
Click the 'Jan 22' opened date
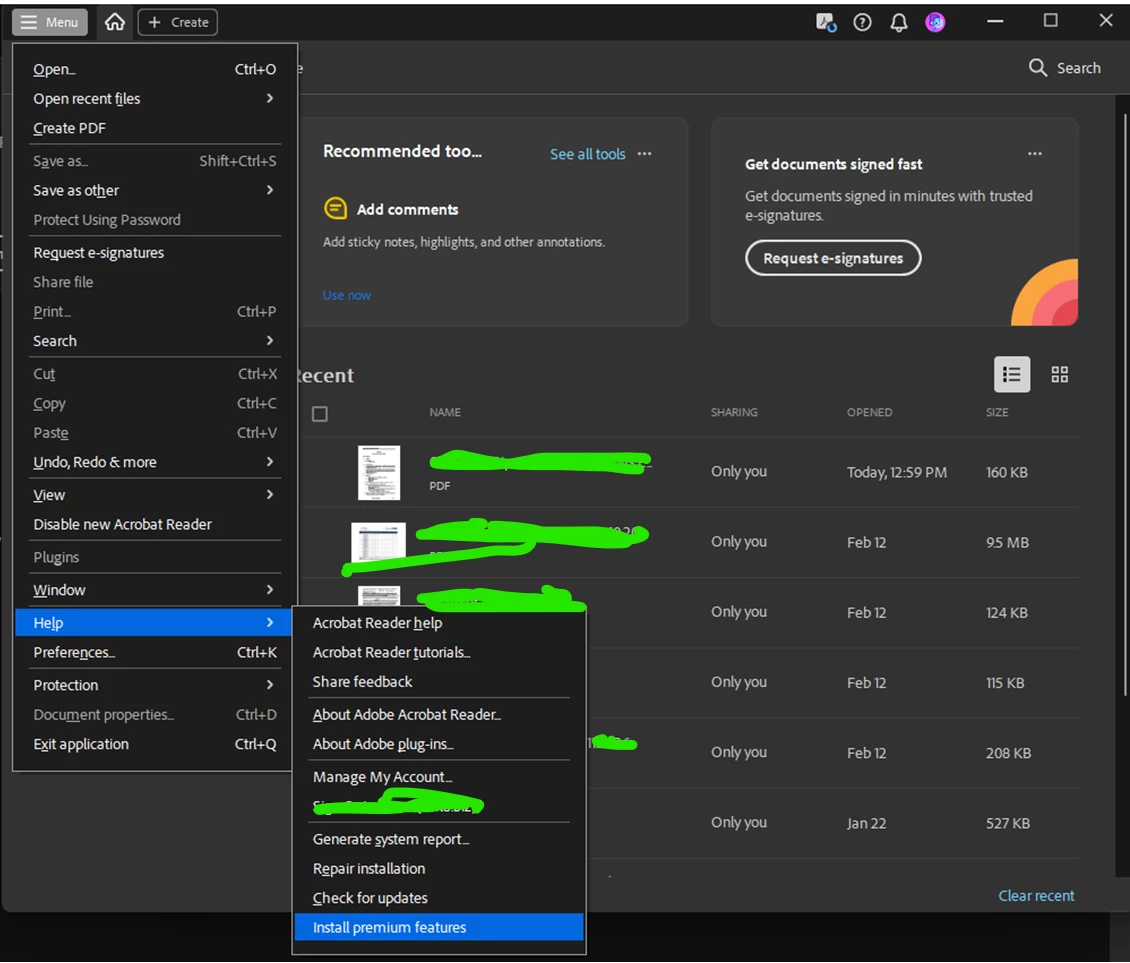click(x=866, y=823)
